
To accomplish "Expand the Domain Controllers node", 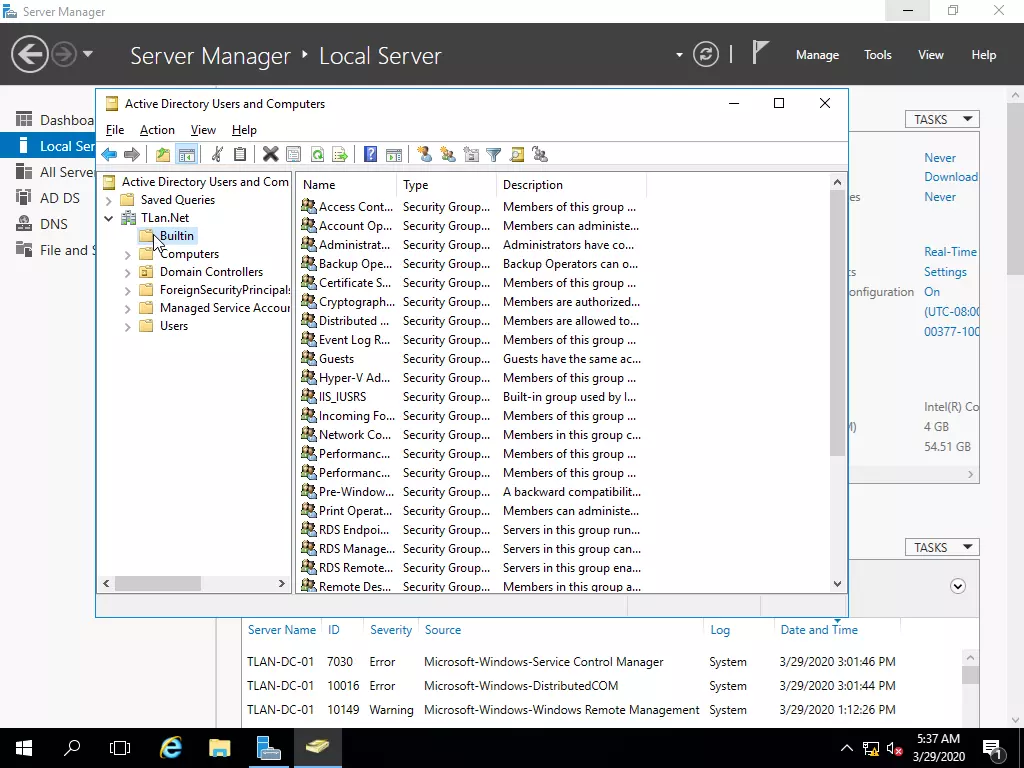I will (128, 272).
